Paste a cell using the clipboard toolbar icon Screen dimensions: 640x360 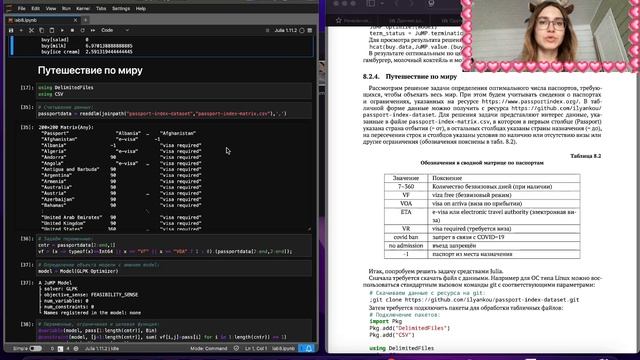51,30
